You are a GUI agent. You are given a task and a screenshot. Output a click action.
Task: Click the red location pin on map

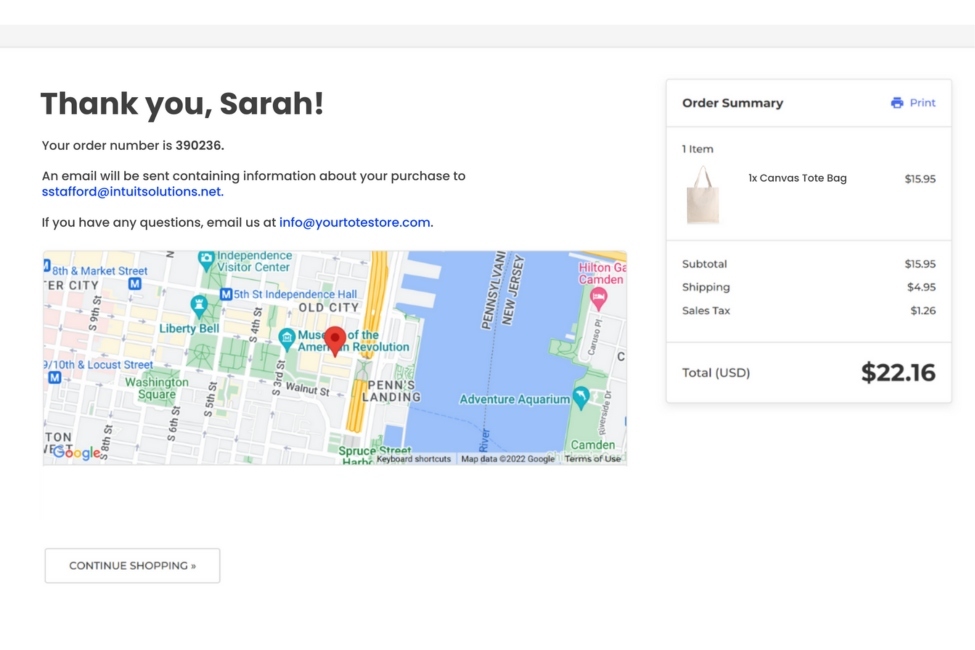[x=335, y=339]
